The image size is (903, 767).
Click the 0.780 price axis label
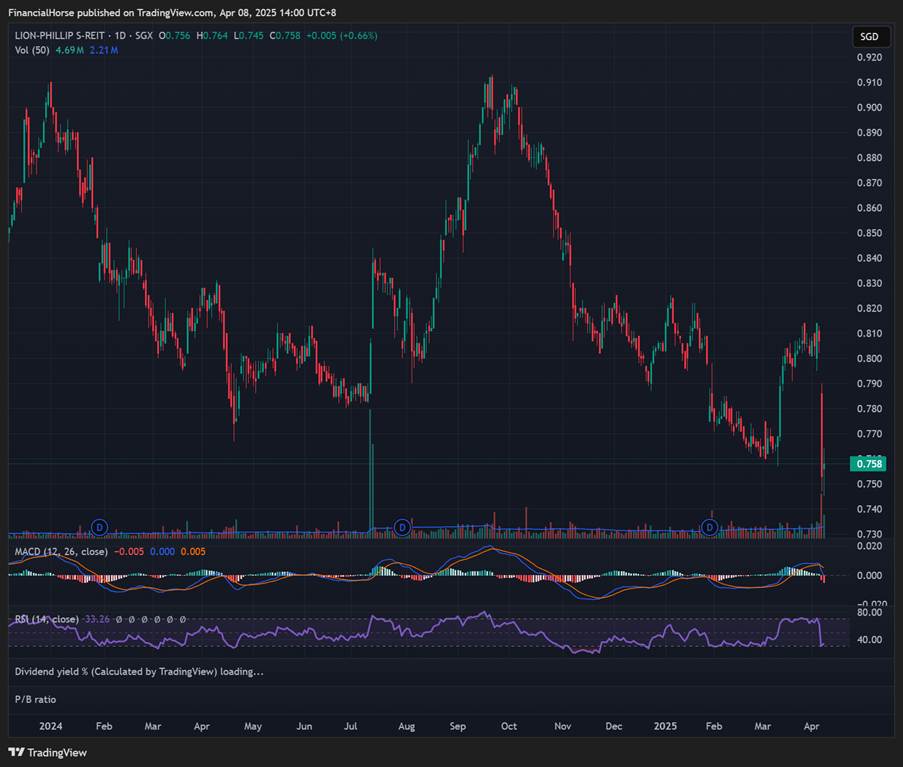pos(869,408)
